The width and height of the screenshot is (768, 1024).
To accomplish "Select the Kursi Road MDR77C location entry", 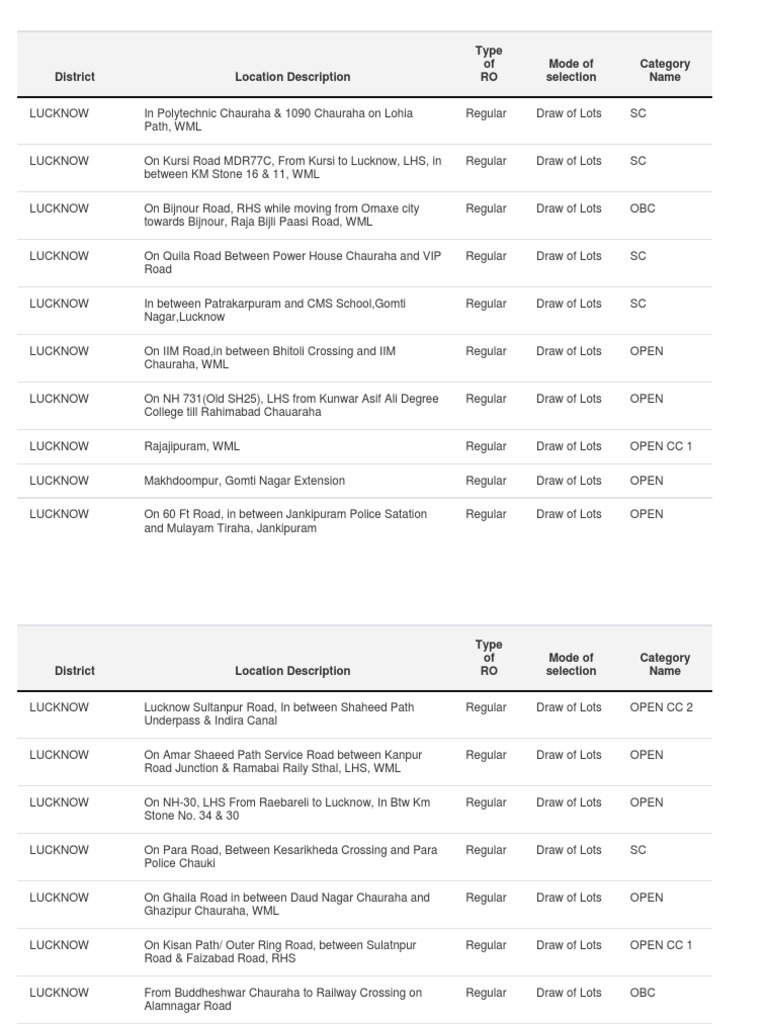I will pyautogui.click(x=292, y=168).
